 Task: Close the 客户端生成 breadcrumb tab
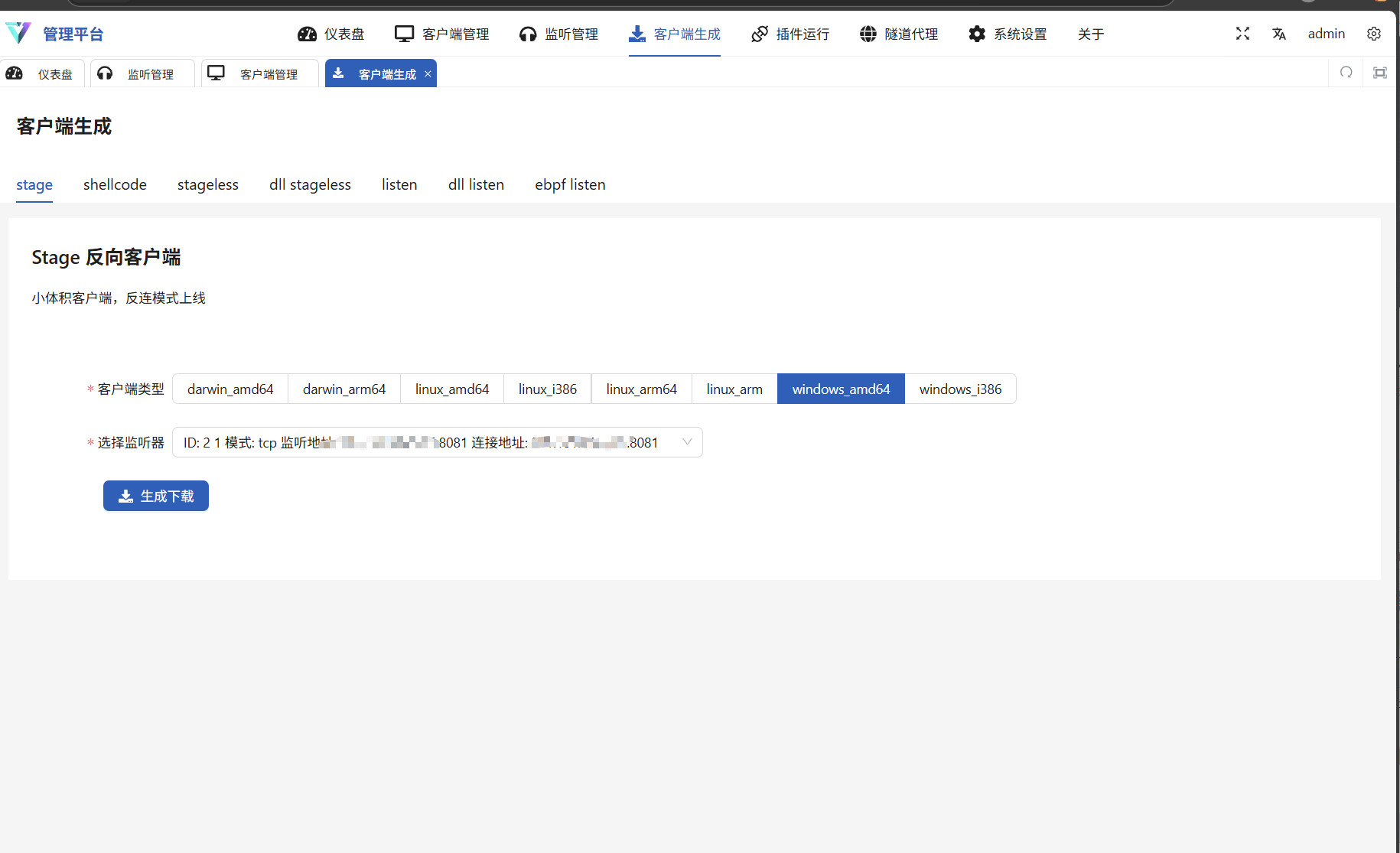(x=427, y=73)
